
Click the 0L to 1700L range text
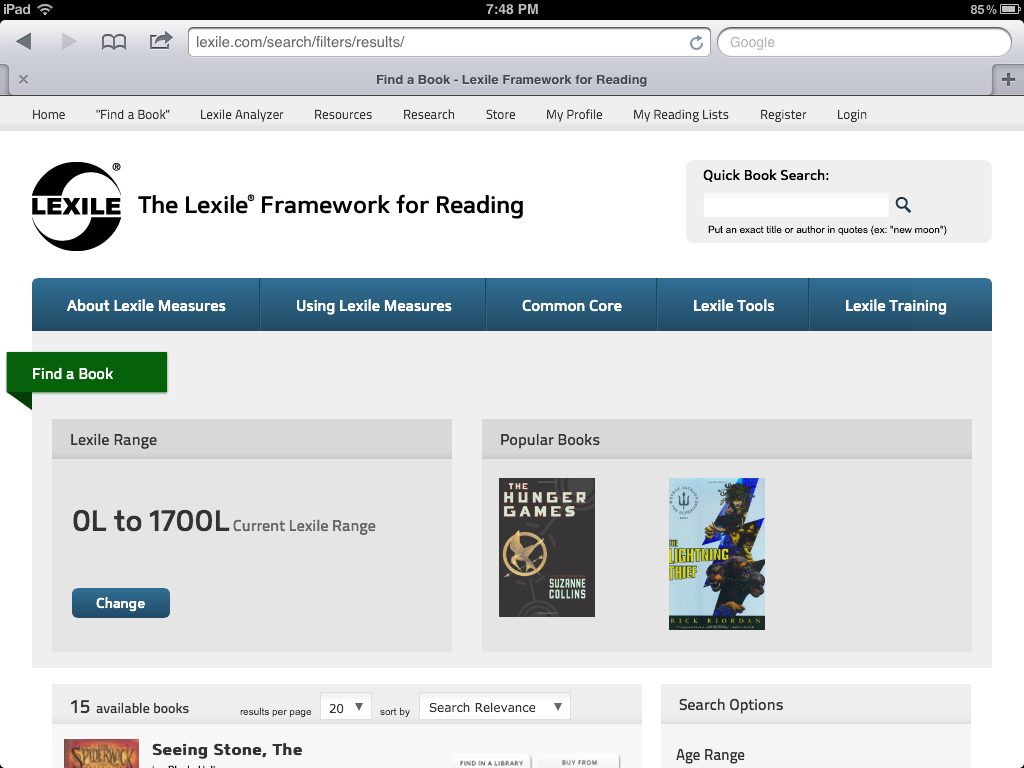click(x=151, y=520)
